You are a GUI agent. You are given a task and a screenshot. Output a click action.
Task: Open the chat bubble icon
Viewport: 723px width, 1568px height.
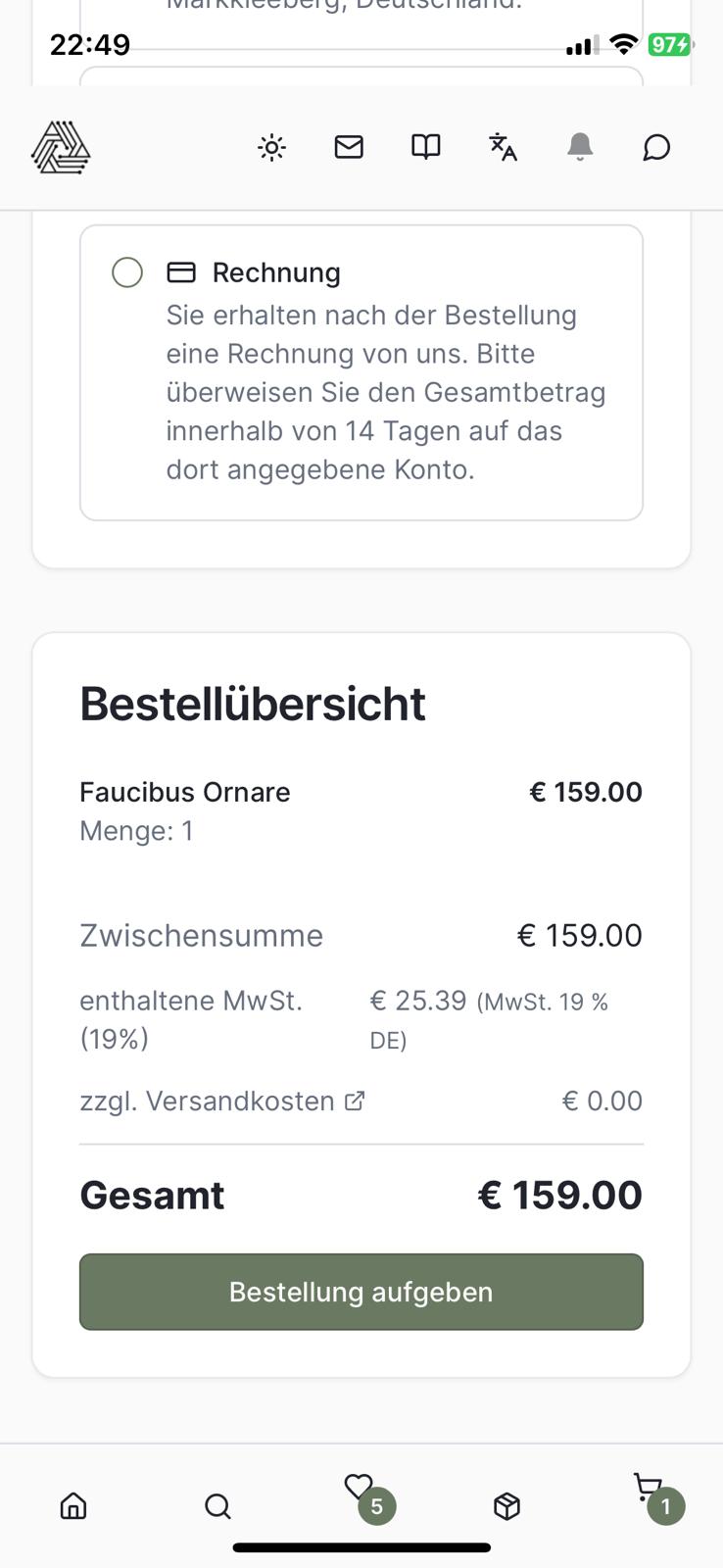click(656, 148)
